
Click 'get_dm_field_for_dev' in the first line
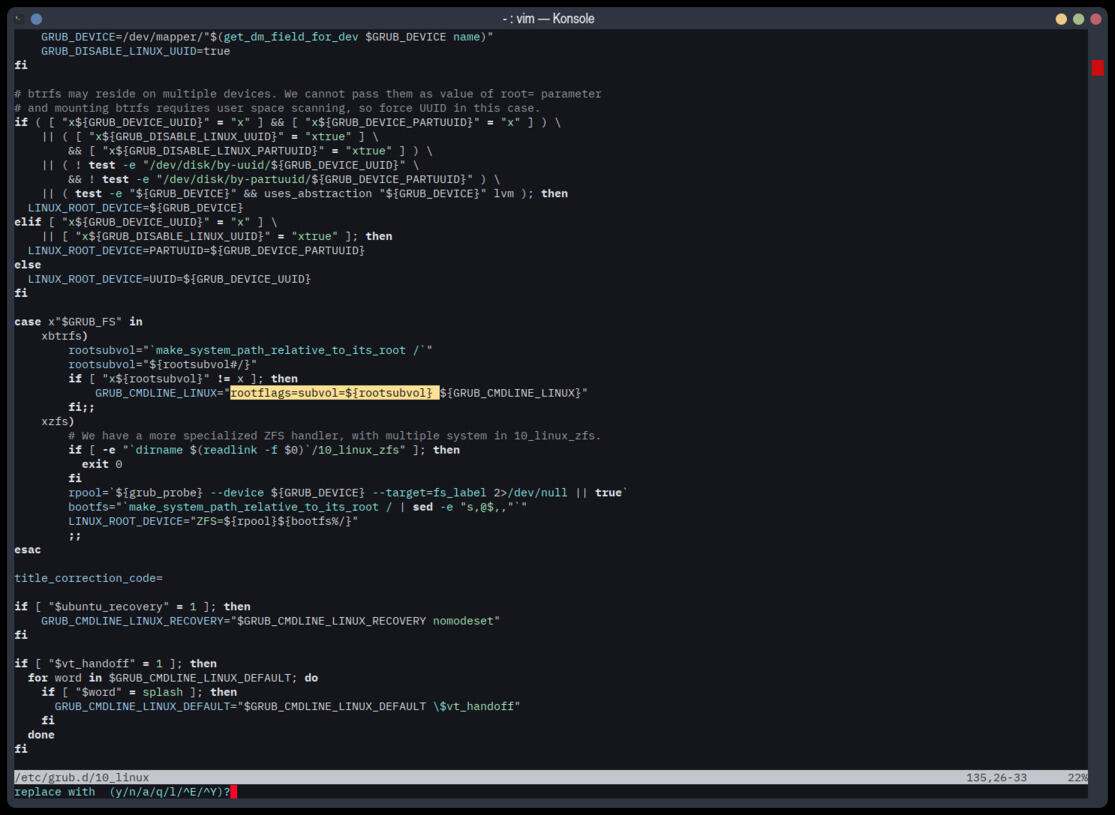click(x=291, y=37)
